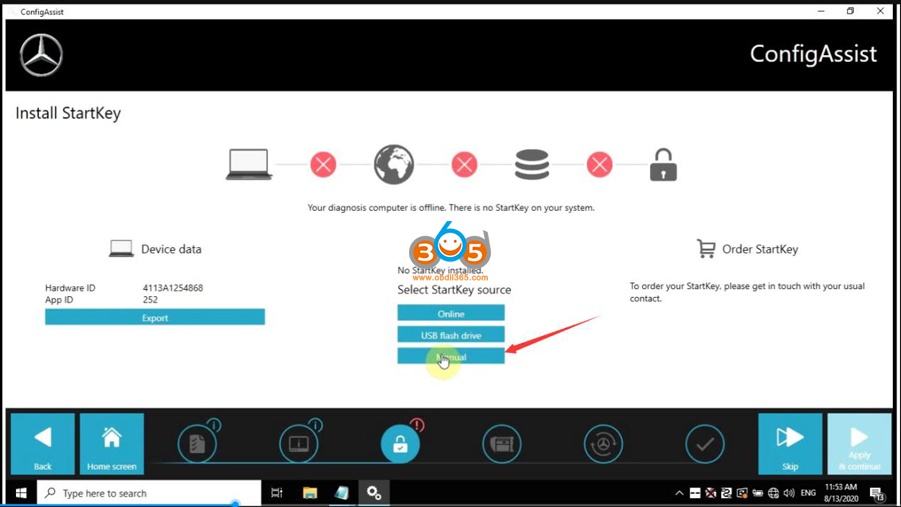Click the Install StartKey heading
The image size is (901, 507).
(x=68, y=113)
